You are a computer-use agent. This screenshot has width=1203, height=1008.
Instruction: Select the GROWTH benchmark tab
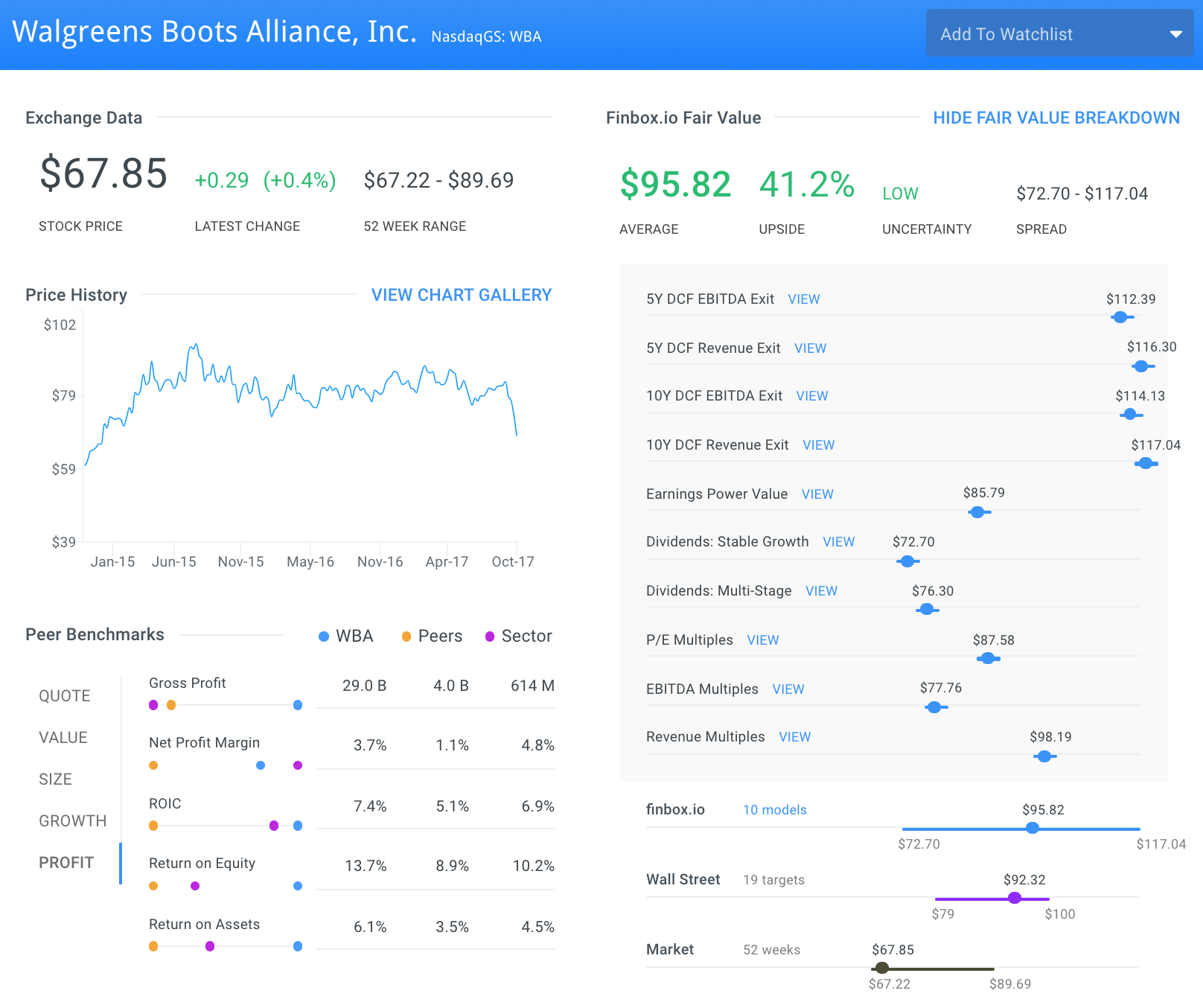[x=73, y=821]
